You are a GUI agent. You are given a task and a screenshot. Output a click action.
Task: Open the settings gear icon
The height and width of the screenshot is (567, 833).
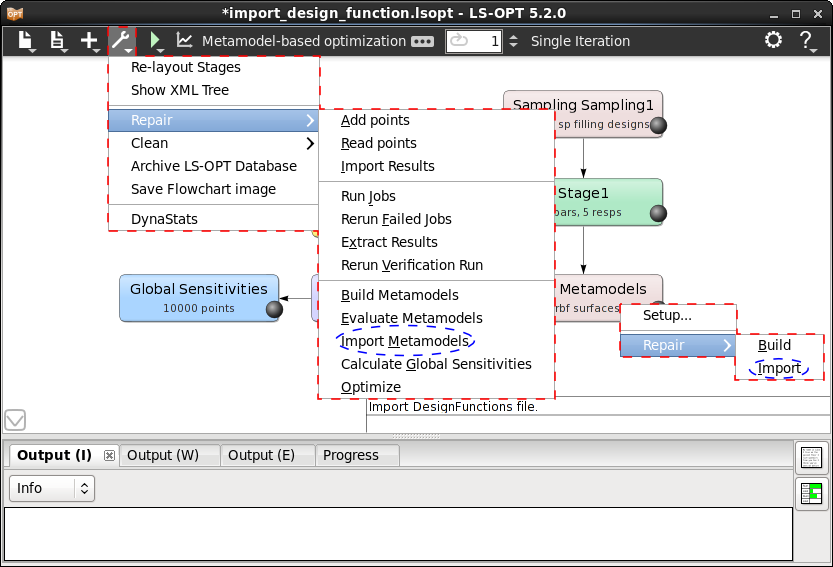773,40
